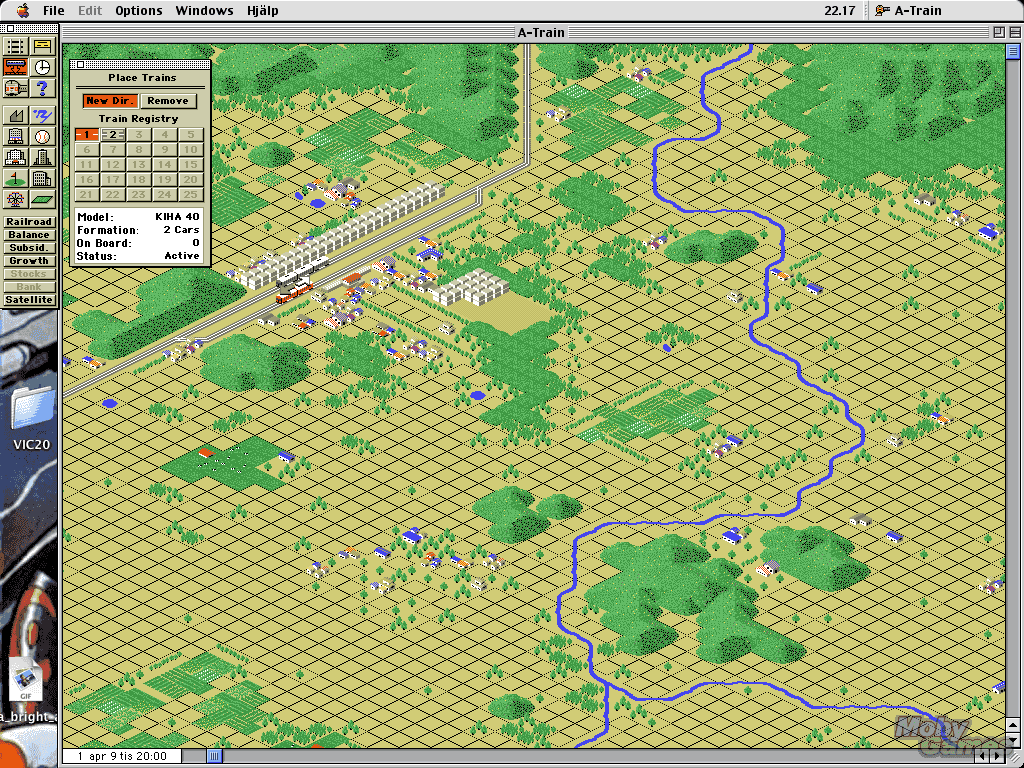
Task: Open the Windows menu
Action: [204, 10]
